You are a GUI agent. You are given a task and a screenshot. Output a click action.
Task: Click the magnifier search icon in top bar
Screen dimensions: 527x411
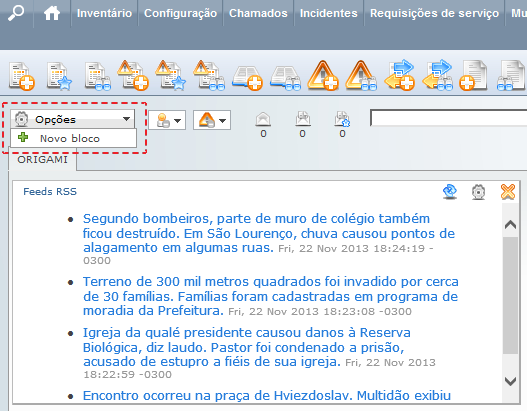click(16, 13)
